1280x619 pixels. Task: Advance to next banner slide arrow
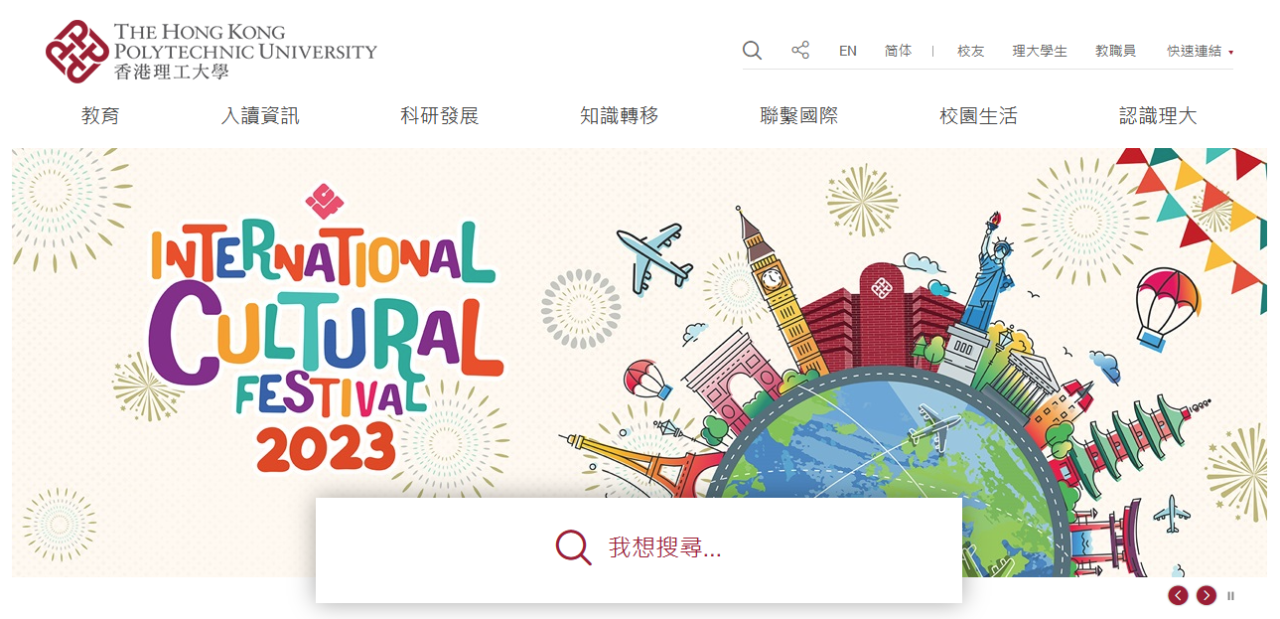click(x=1207, y=595)
